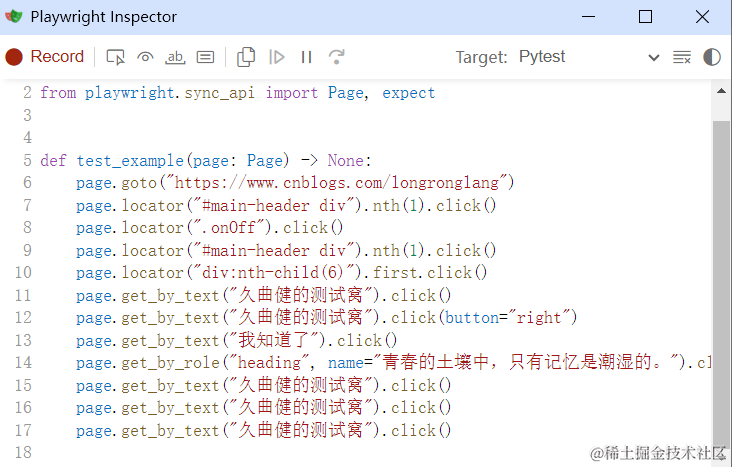
Task: Click the '我知道了' get_by_text line
Action: [237, 340]
